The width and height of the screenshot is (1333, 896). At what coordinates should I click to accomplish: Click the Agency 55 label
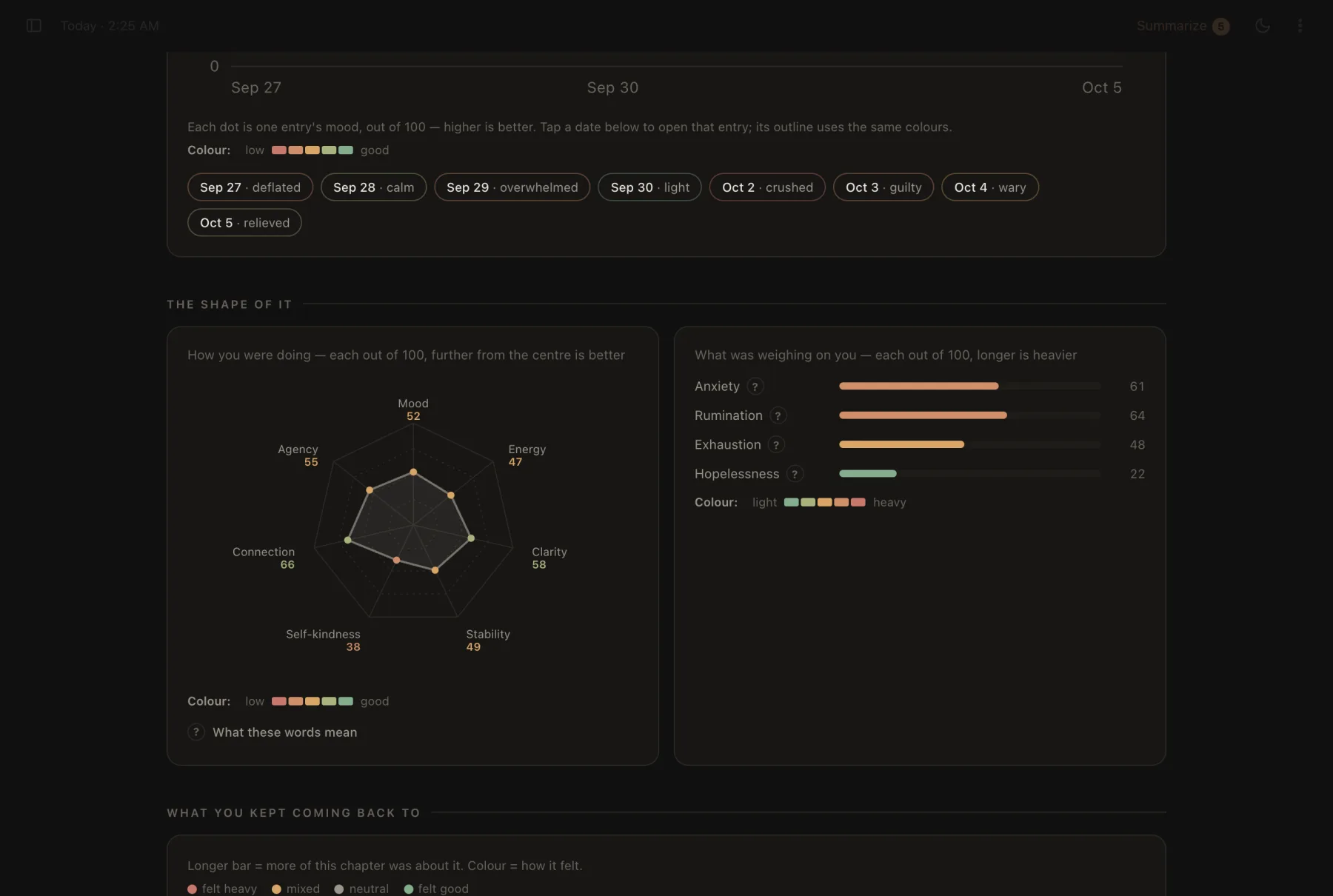pyautogui.click(x=298, y=455)
